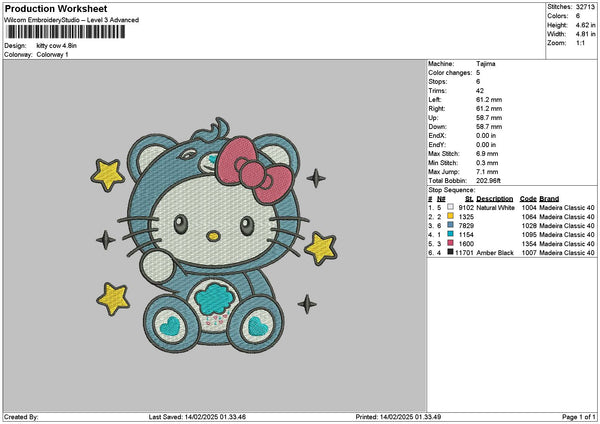This screenshot has width=600, height=424.
Task: Click the Max Stitch value '6.9 mm'
Action: coord(487,154)
